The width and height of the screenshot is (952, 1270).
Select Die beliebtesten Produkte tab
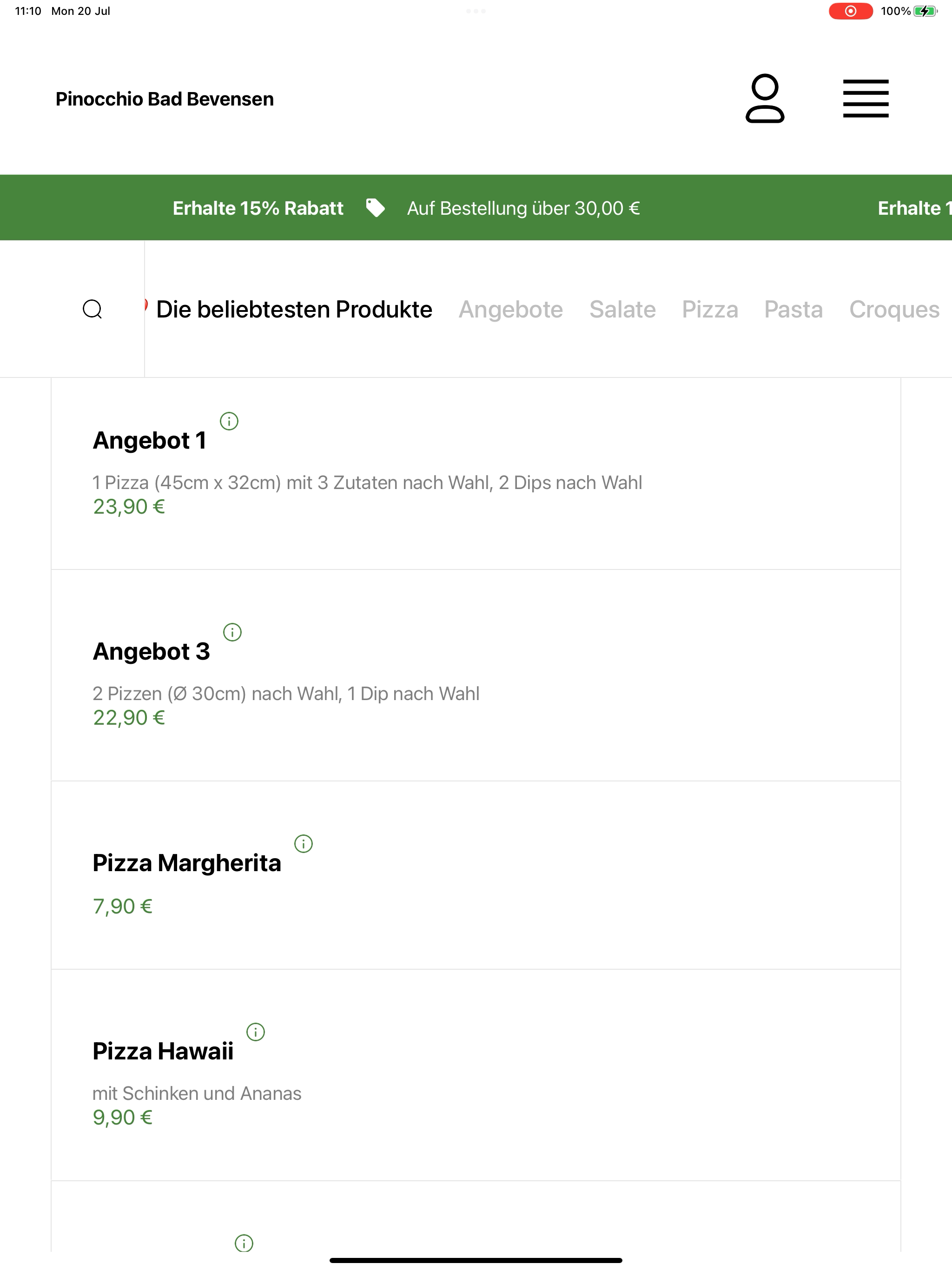click(294, 309)
